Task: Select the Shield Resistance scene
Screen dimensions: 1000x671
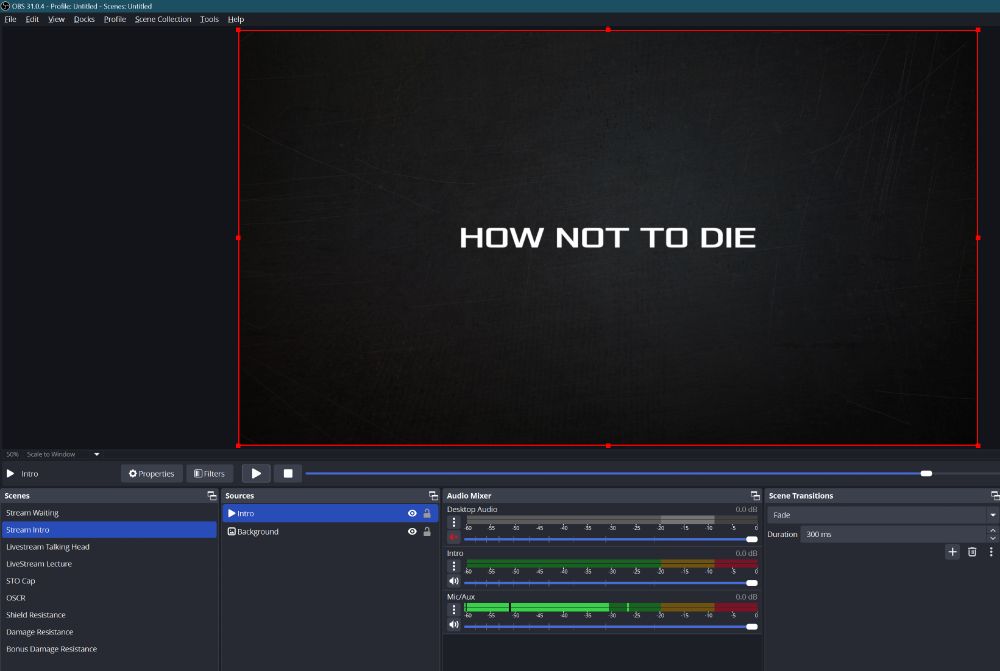Action: coord(109,615)
